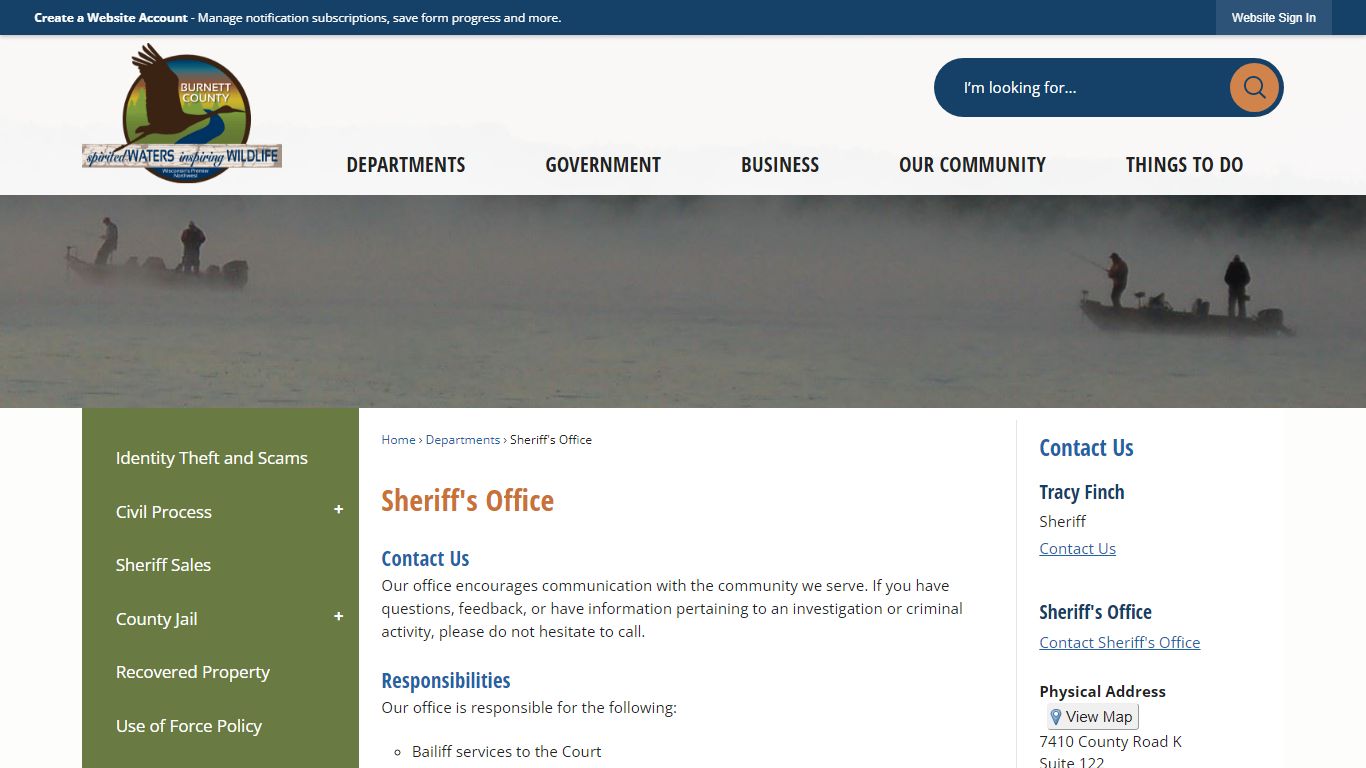The width and height of the screenshot is (1366, 768).
Task: Click Bailiff services to the Court item
Action: point(507,751)
